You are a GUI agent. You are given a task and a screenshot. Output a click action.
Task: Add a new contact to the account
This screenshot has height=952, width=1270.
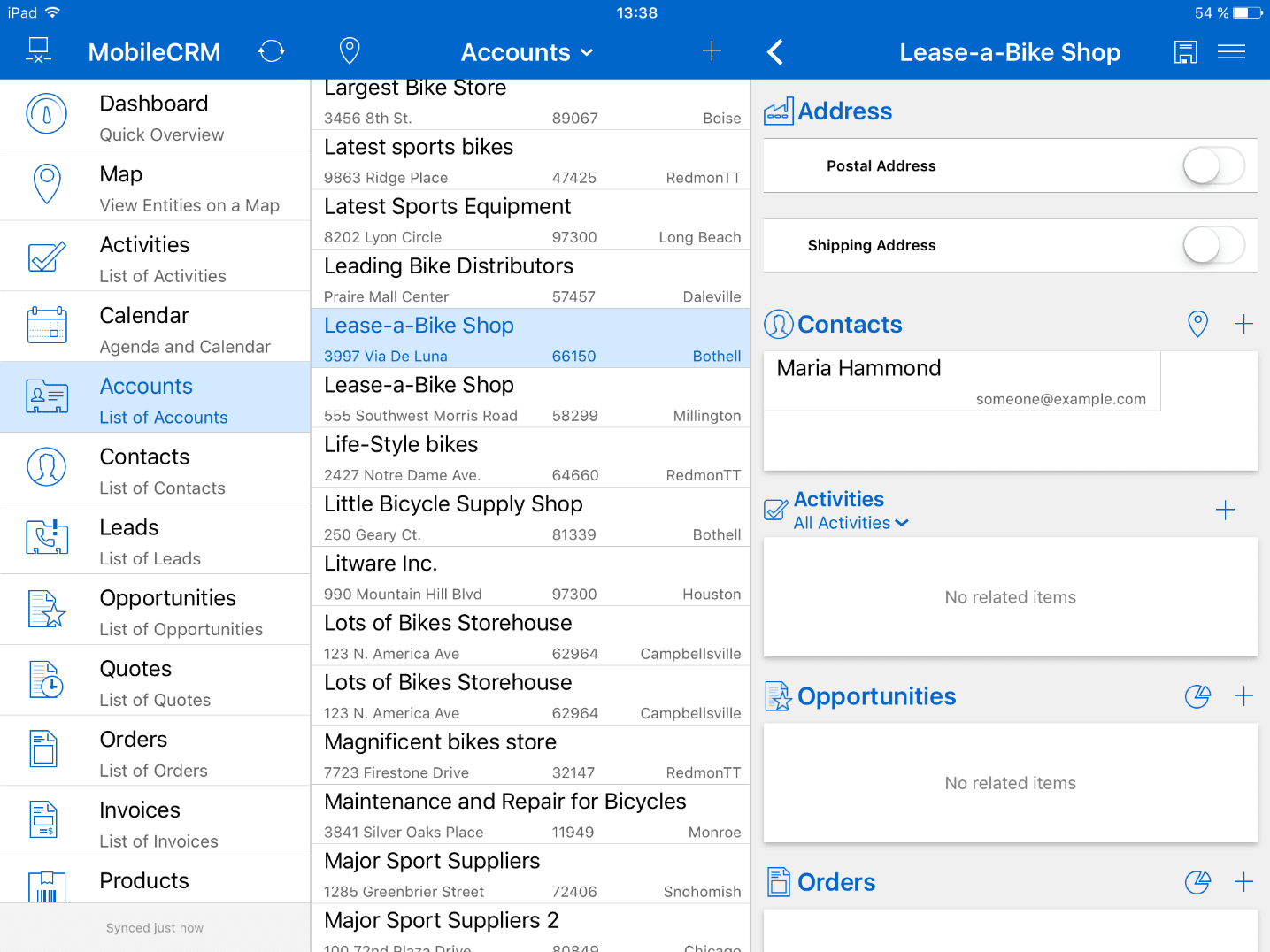[x=1243, y=324]
